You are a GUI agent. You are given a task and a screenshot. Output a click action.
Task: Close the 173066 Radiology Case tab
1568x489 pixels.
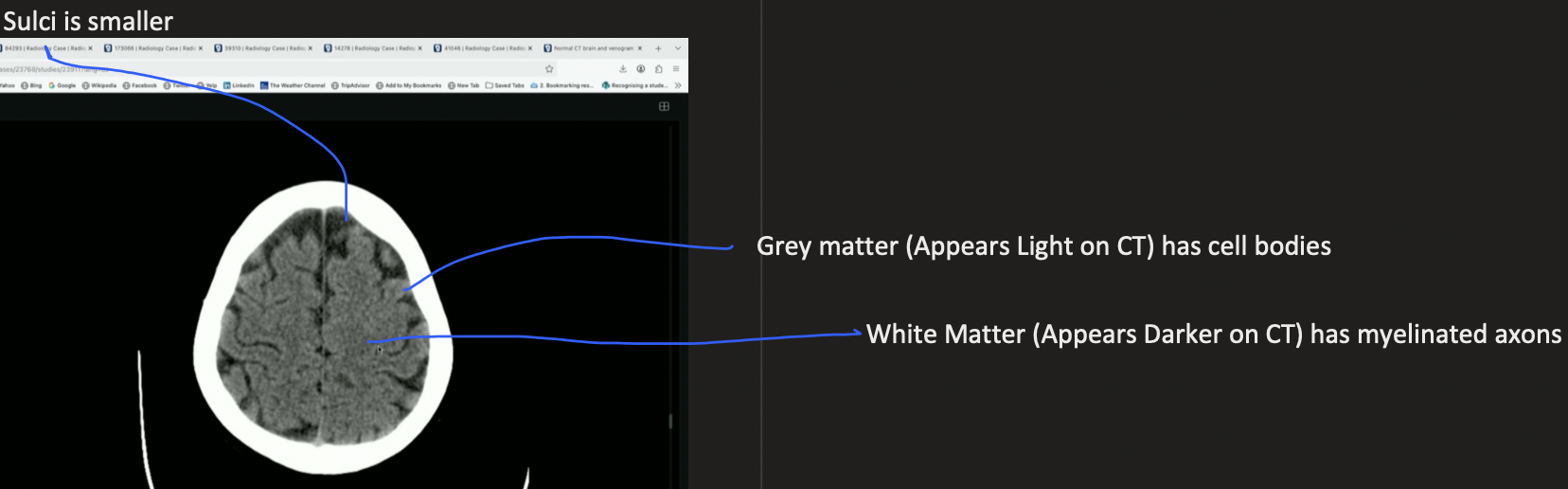click(x=201, y=48)
